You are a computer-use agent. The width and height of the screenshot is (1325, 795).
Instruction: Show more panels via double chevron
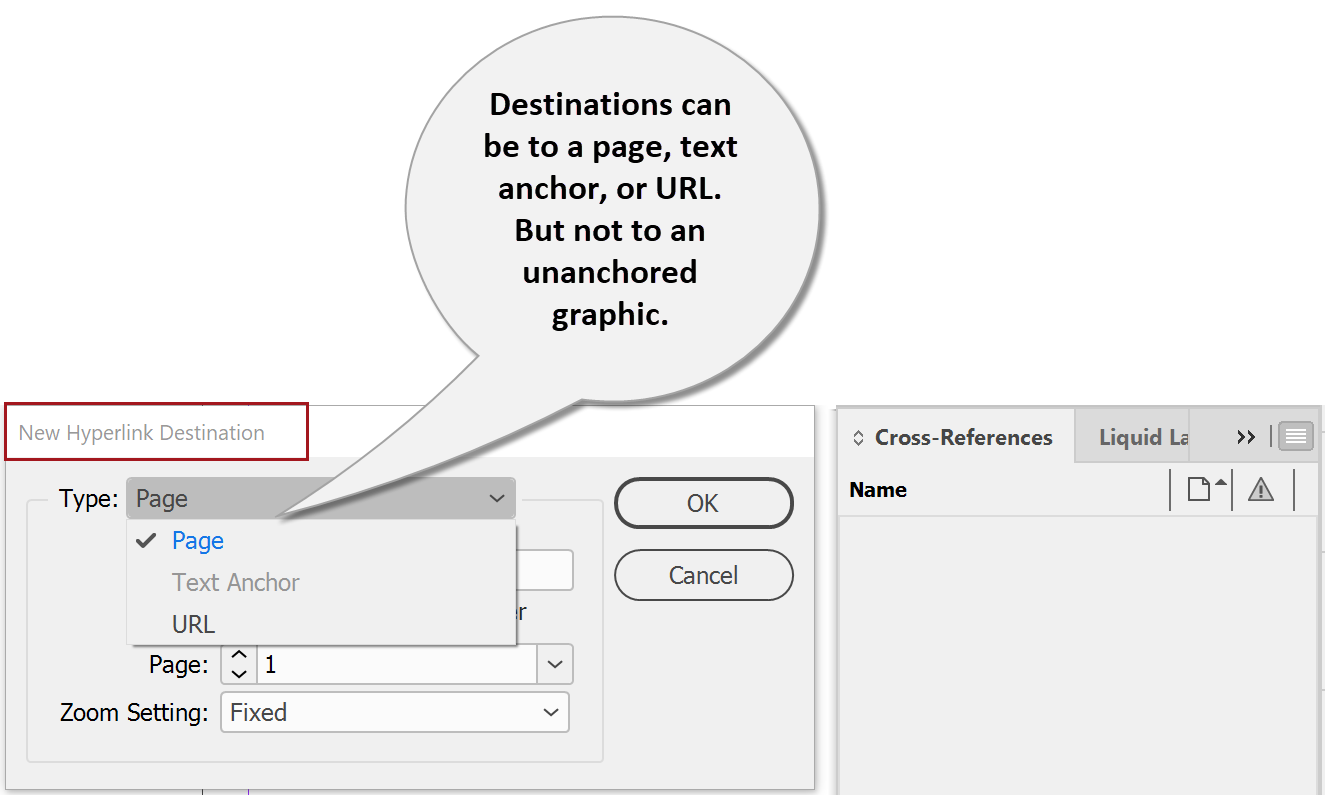click(1245, 437)
